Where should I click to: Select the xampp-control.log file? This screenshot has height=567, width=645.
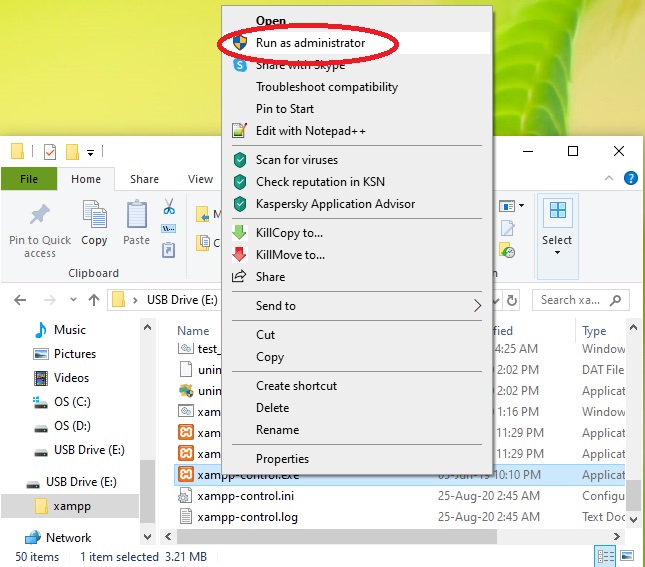pos(247,517)
